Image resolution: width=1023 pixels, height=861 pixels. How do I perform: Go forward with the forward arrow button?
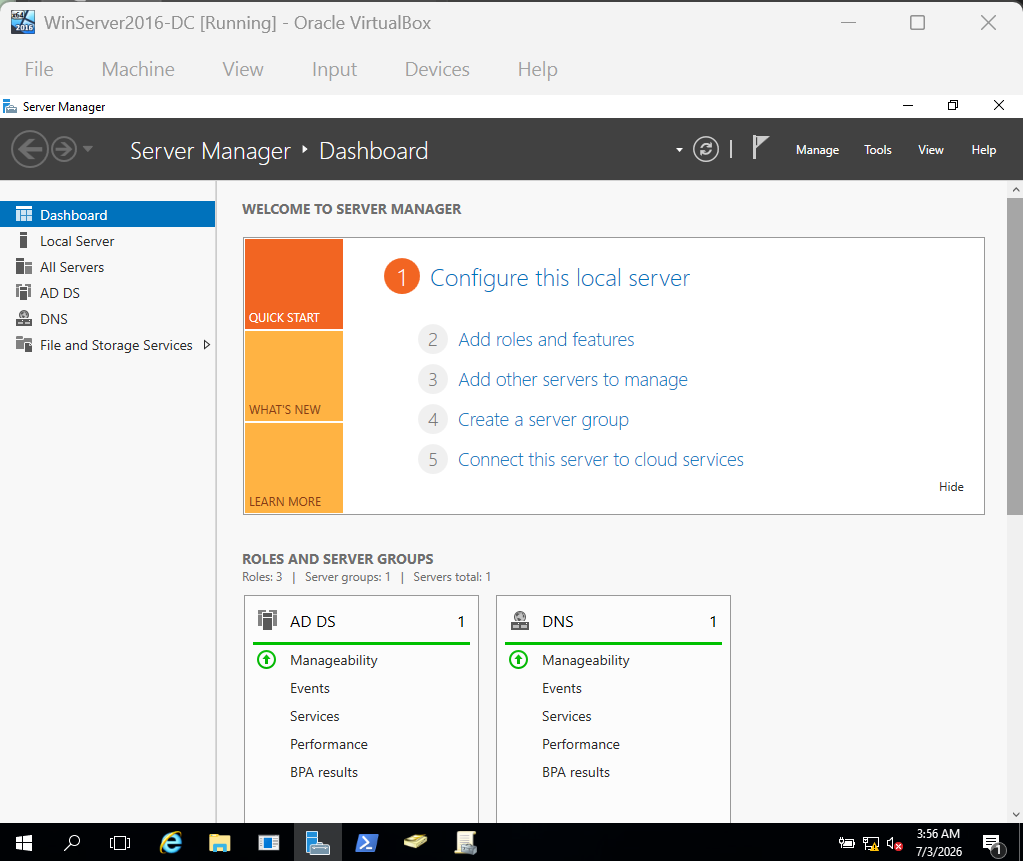tap(64, 149)
